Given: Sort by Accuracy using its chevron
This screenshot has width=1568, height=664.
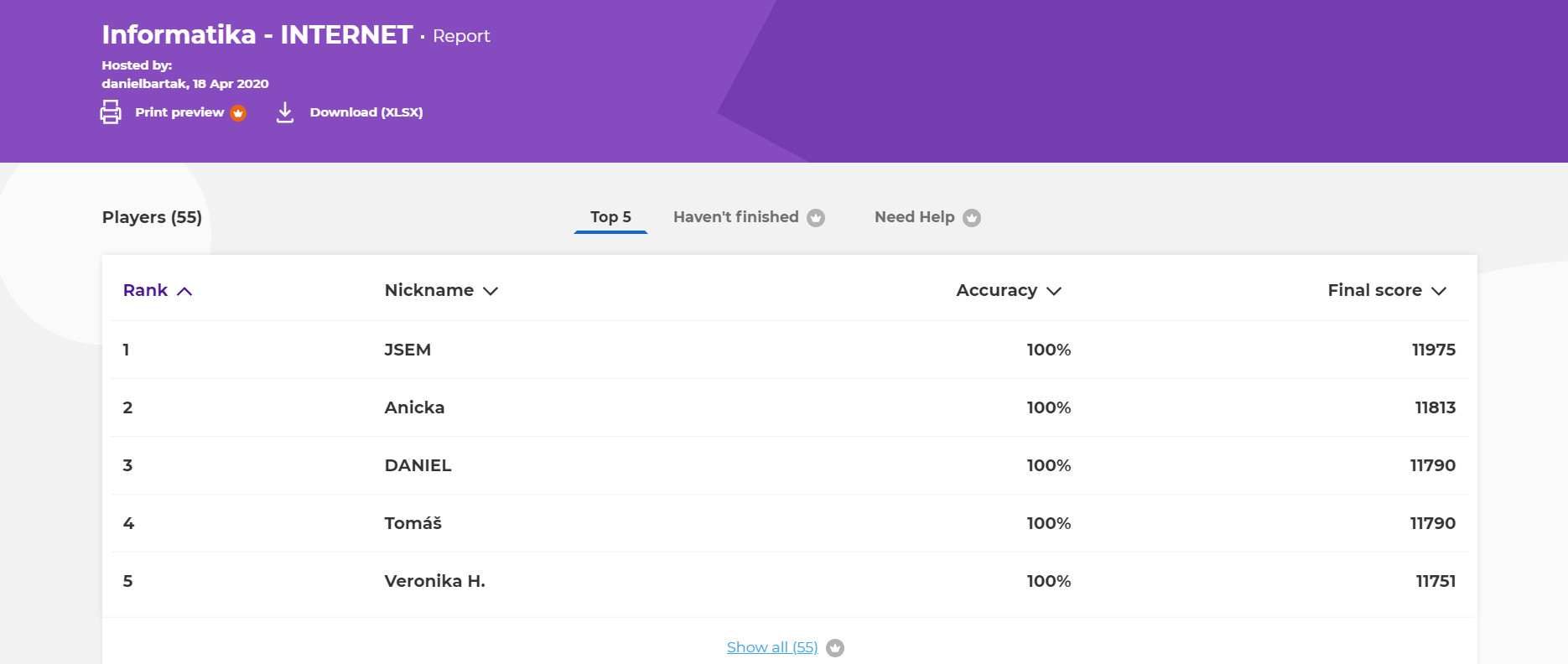Looking at the screenshot, I should (1054, 291).
